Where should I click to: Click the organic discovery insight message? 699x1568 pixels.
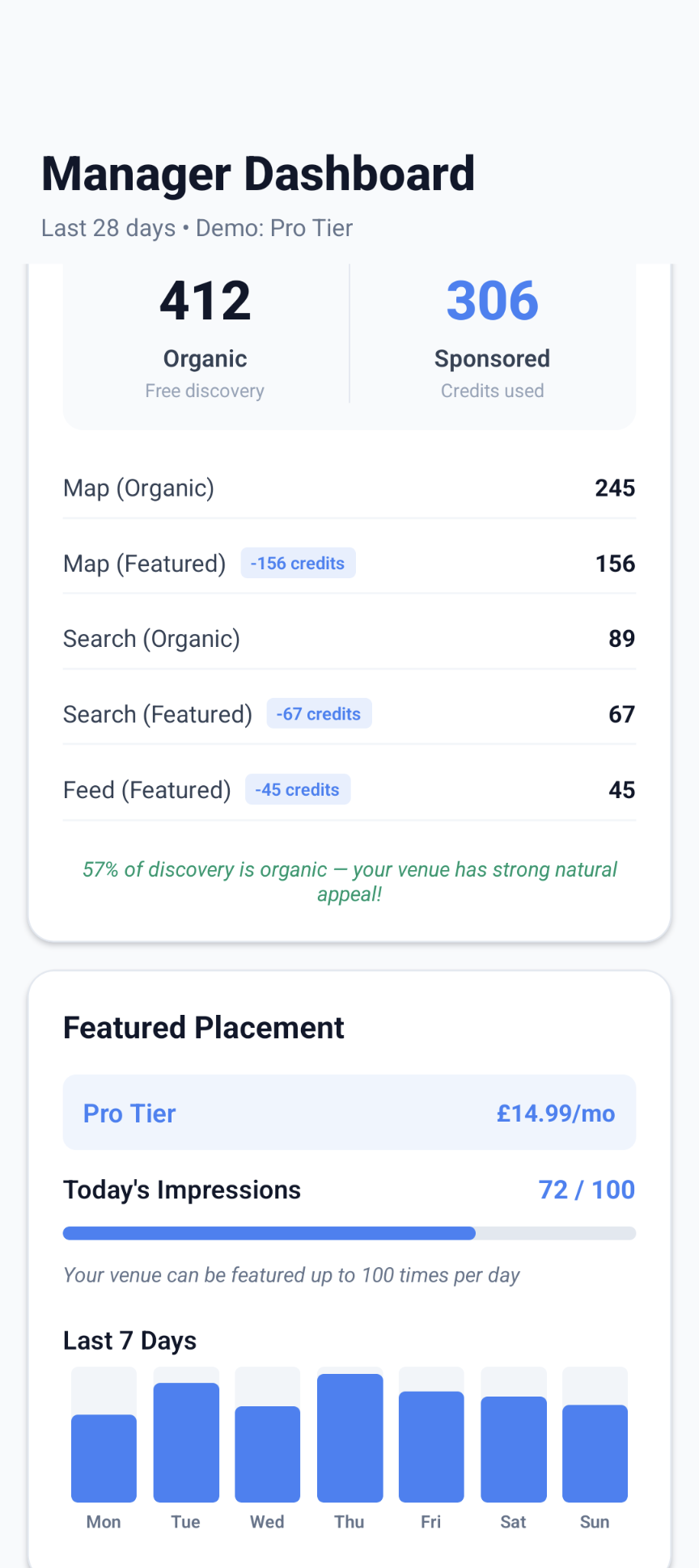349,881
